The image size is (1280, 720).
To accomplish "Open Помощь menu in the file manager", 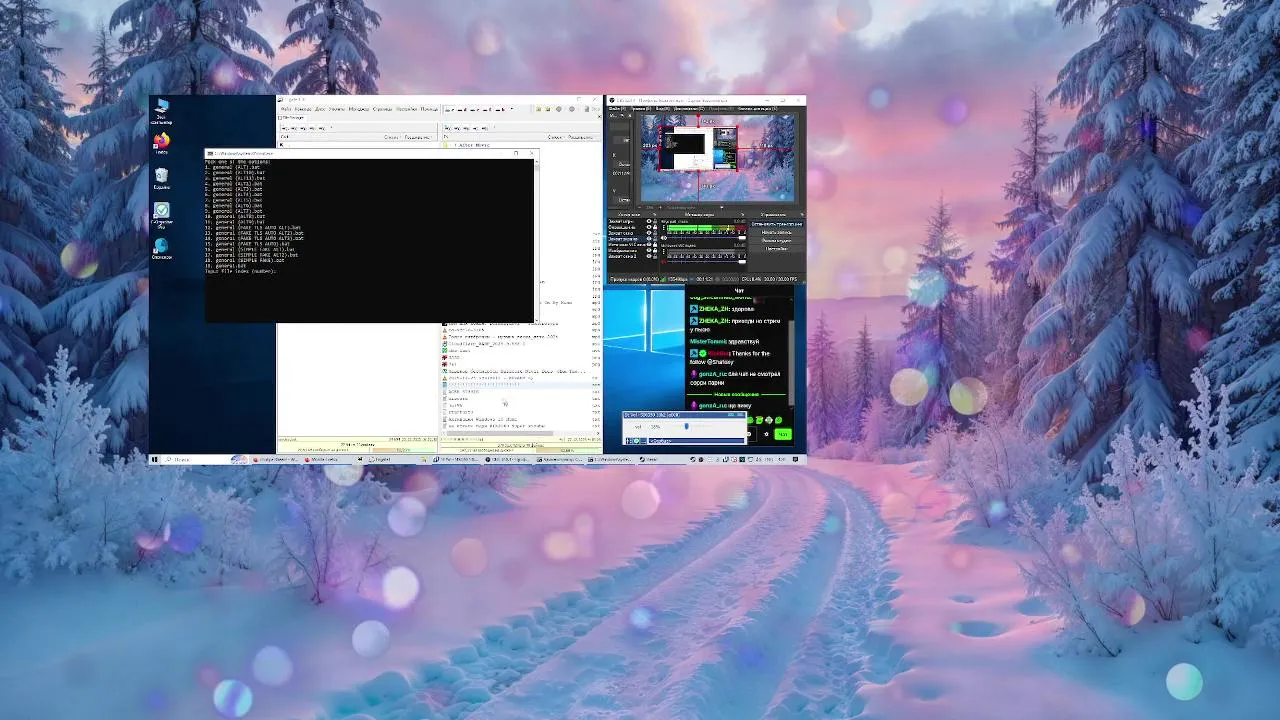I will pos(429,109).
